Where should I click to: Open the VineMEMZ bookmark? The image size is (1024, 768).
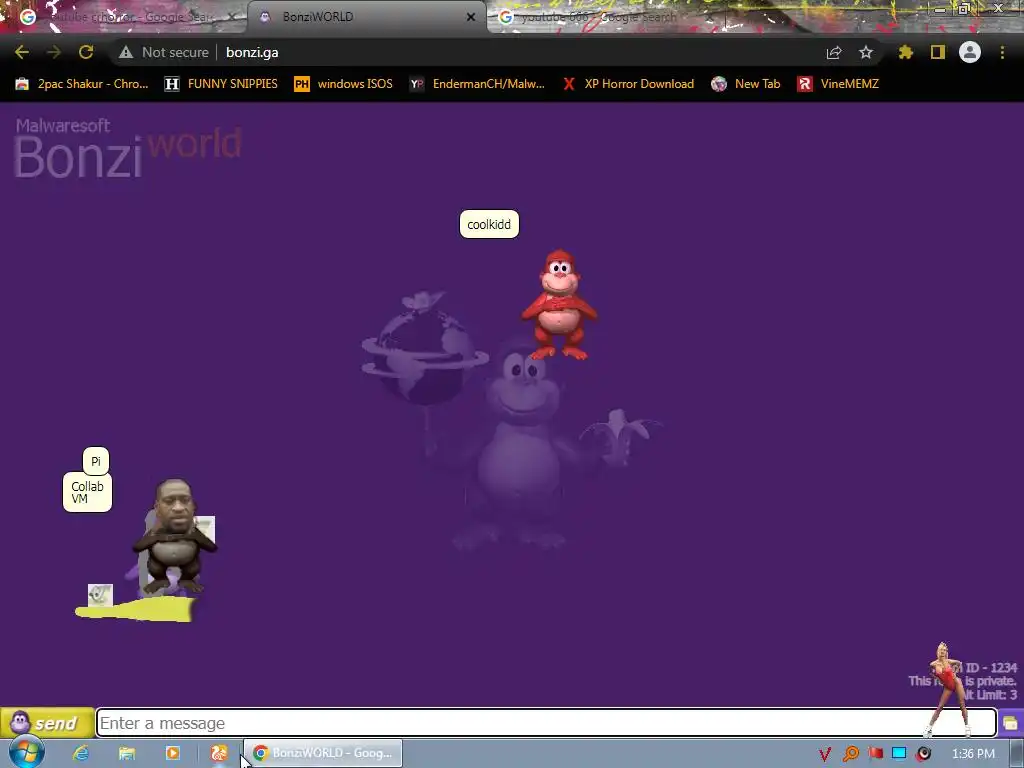(x=839, y=84)
